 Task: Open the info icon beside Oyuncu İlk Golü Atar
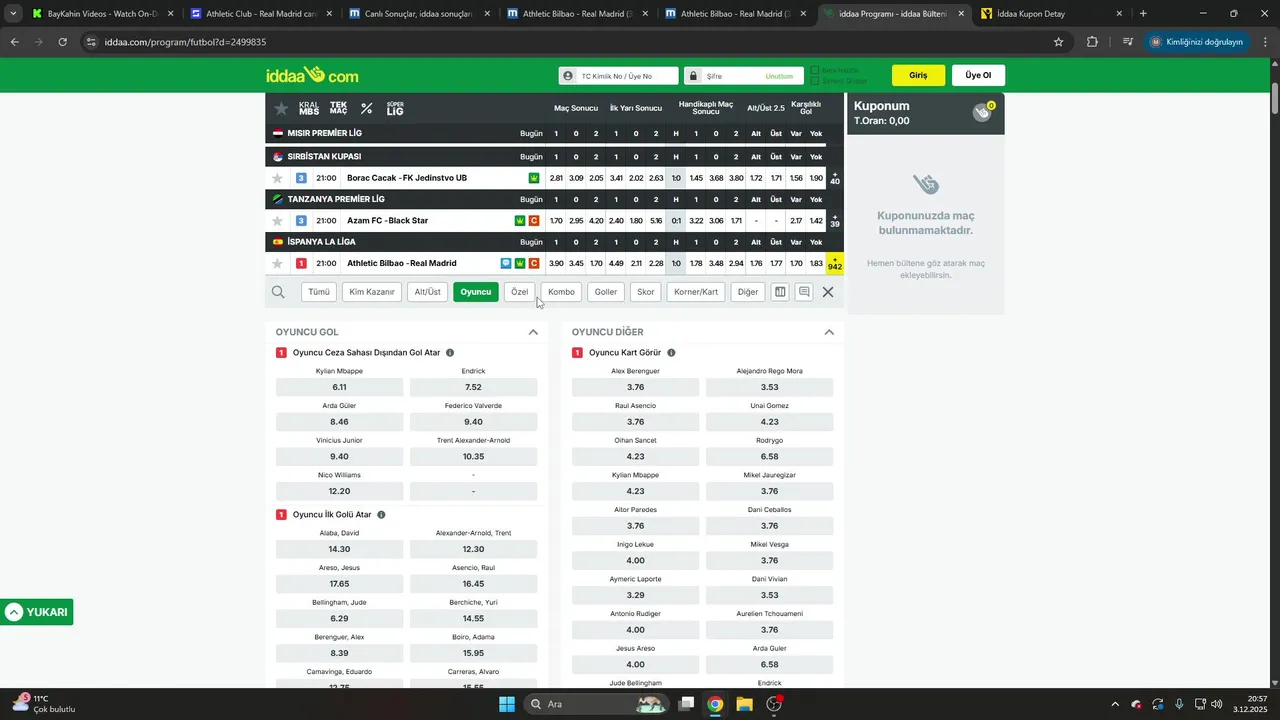point(381,515)
